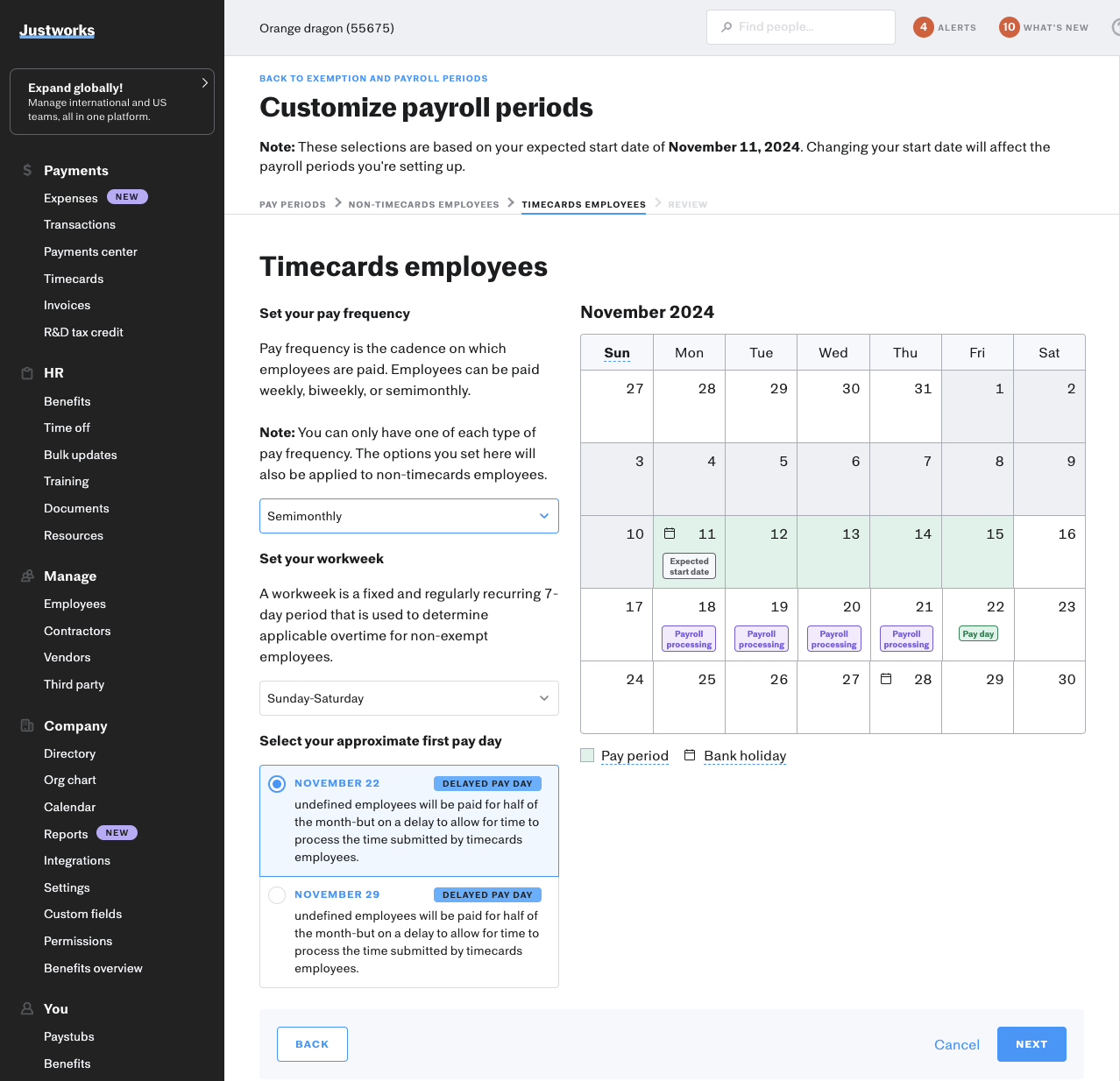Click the Company section icon
The image size is (1120, 1081).
(26, 725)
